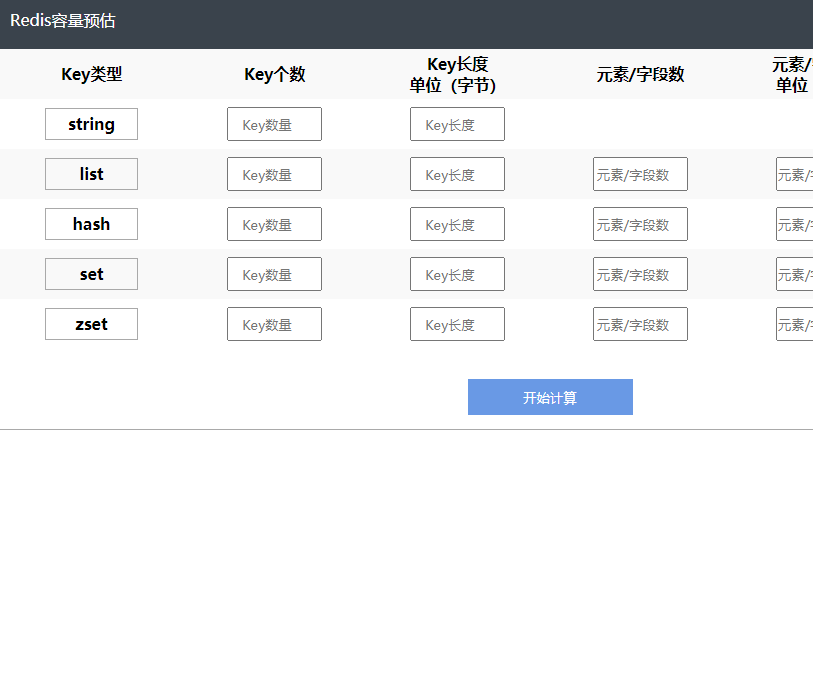Click the partially visible hash element size field
Viewport: 813px width, 690px height.
[x=795, y=224]
